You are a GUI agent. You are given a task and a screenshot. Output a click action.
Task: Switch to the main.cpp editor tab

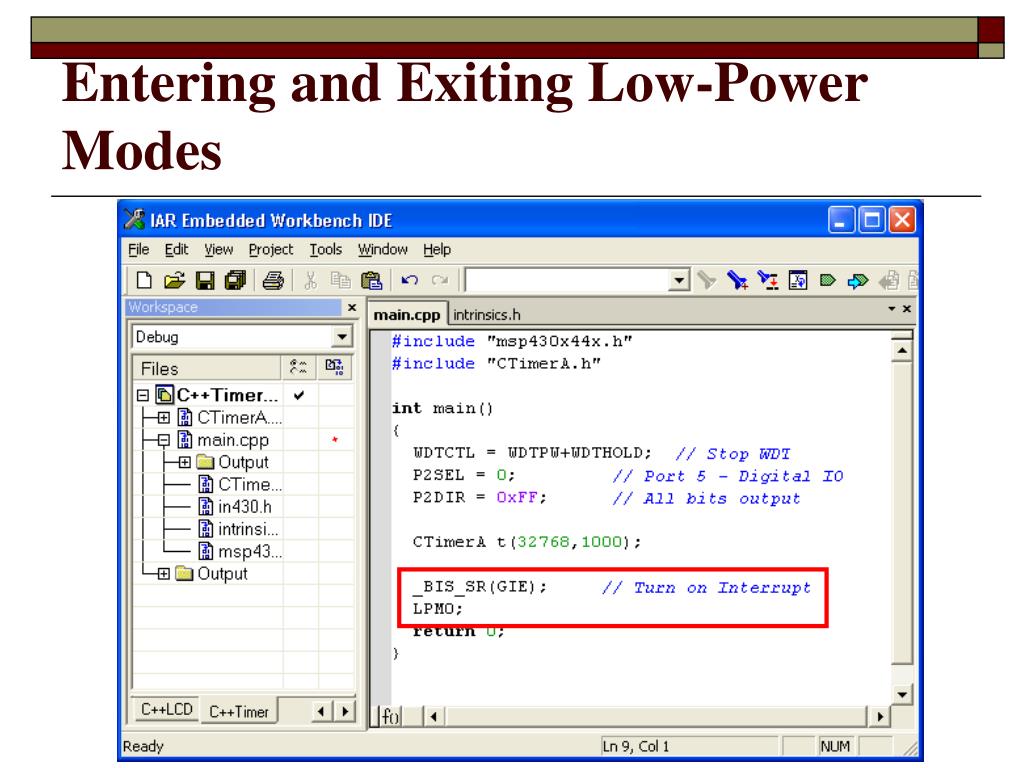click(x=407, y=314)
